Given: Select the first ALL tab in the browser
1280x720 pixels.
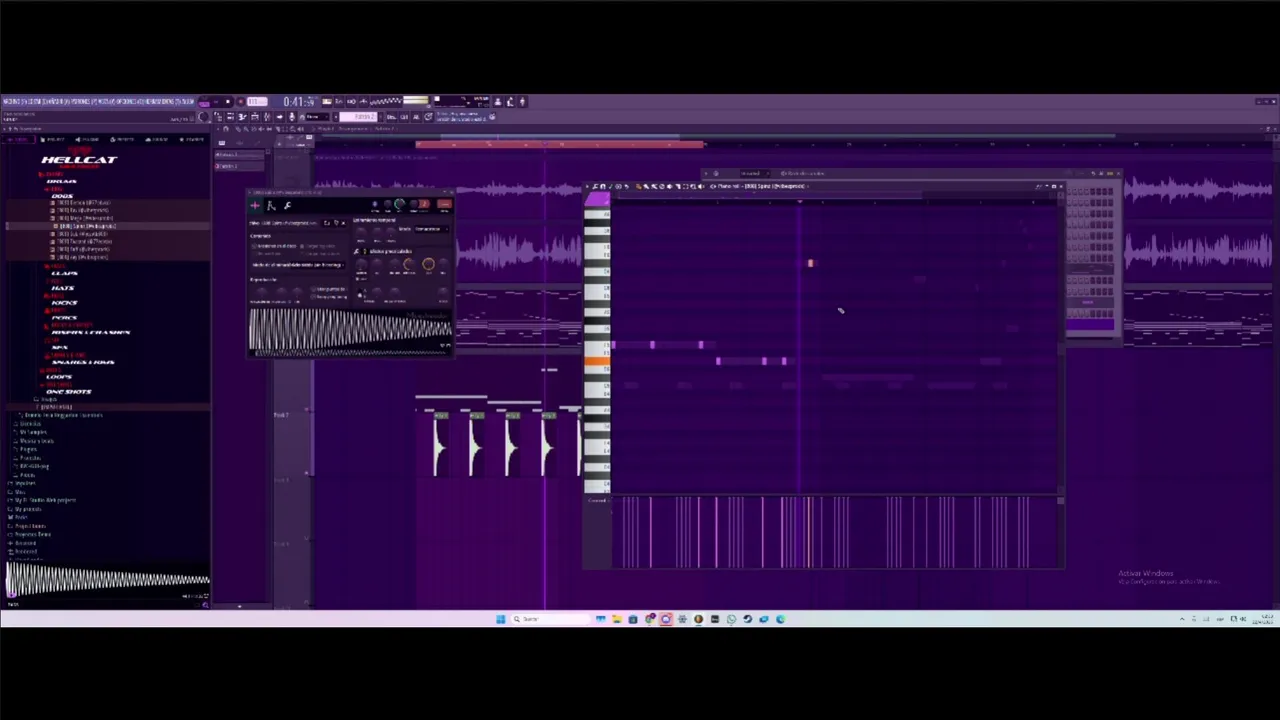Looking at the screenshot, I should (18, 139).
